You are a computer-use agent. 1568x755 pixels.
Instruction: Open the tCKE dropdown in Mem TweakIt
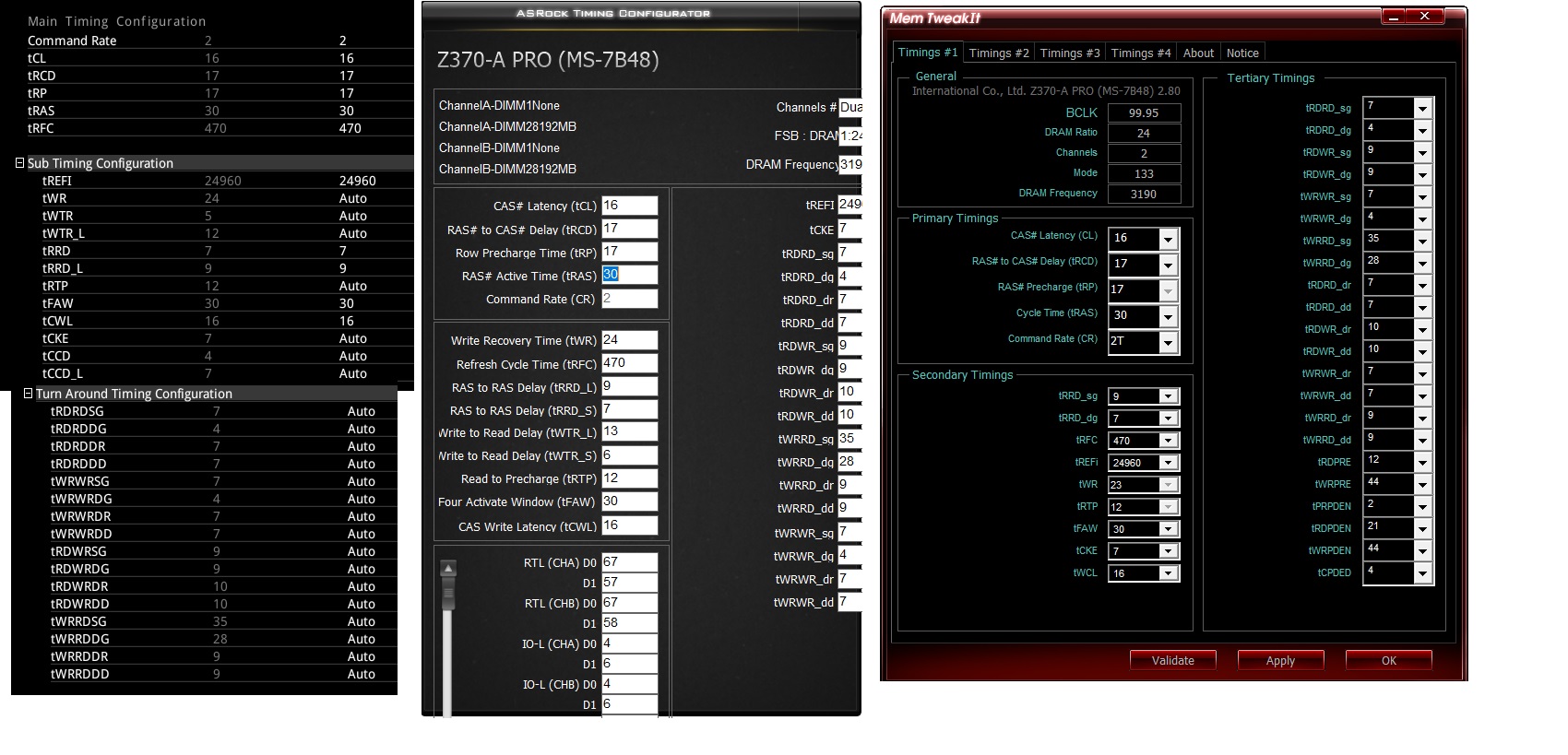(1168, 551)
